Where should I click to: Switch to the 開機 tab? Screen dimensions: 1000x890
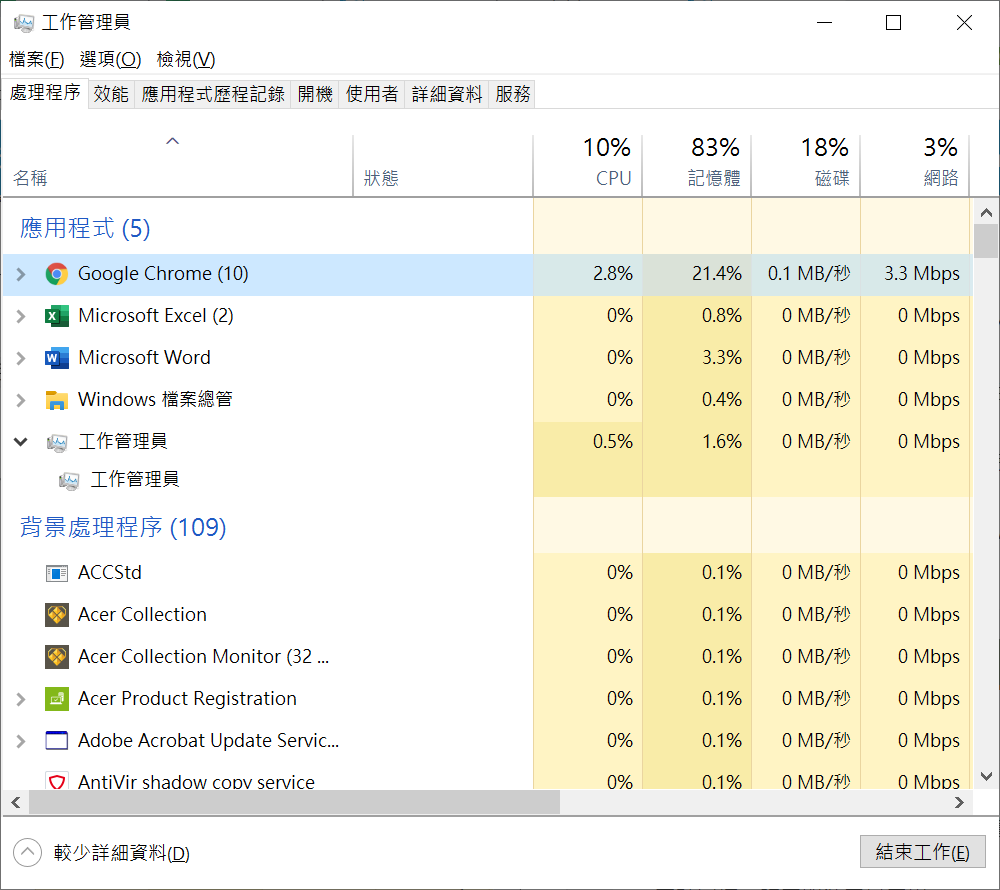click(315, 94)
